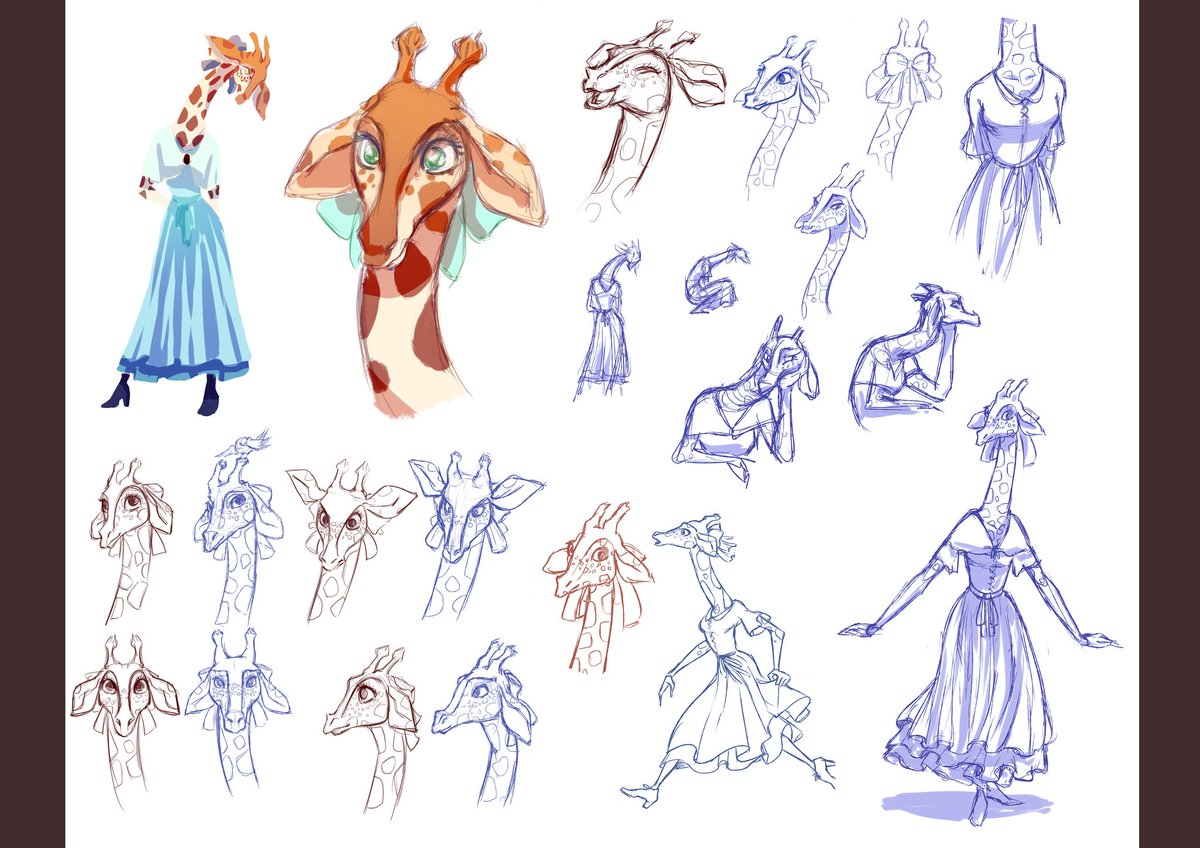Click the colored full-body giraffe in blue skirt
1200x848 pixels.
click(x=186, y=222)
